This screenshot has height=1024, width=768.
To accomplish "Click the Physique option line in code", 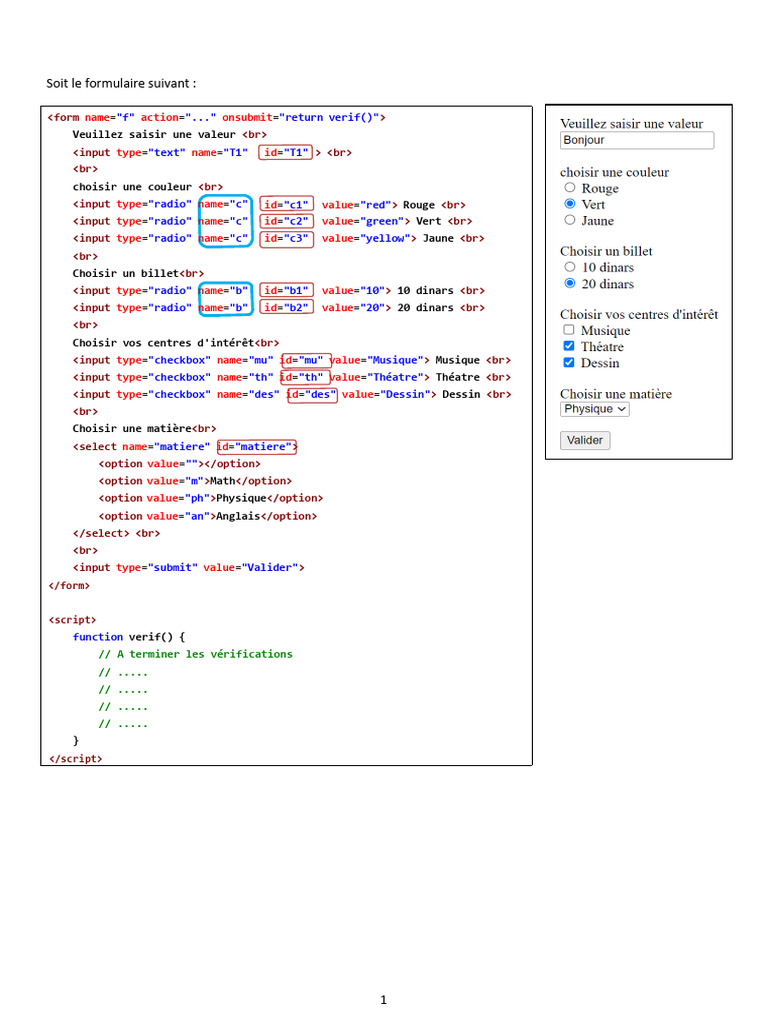I will tap(211, 498).
